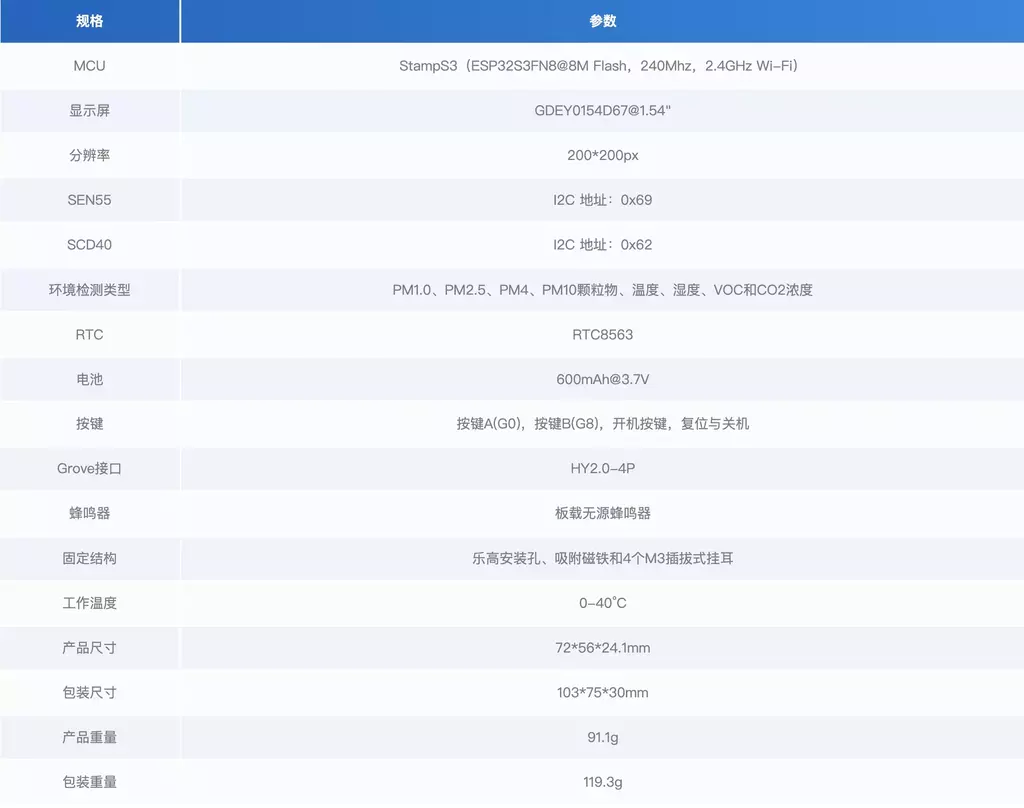
Task: Click the 参数 column header
Action: point(602,21)
